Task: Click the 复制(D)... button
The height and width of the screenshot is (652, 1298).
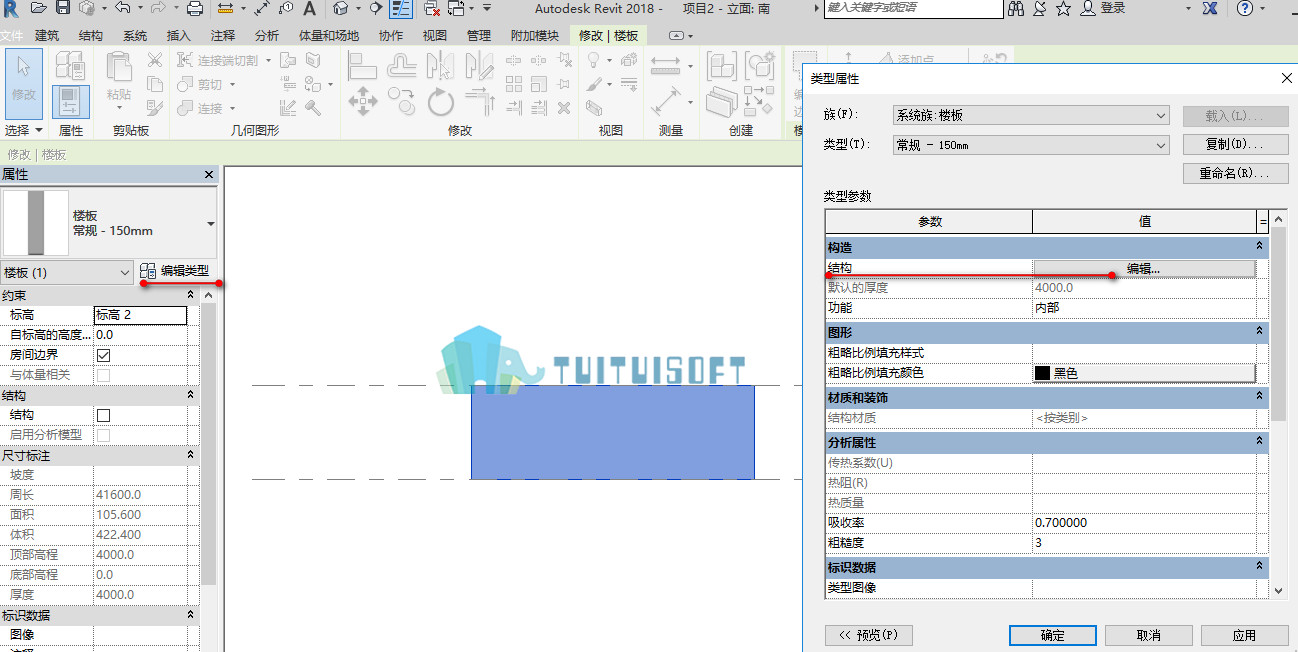Action: (1235, 145)
